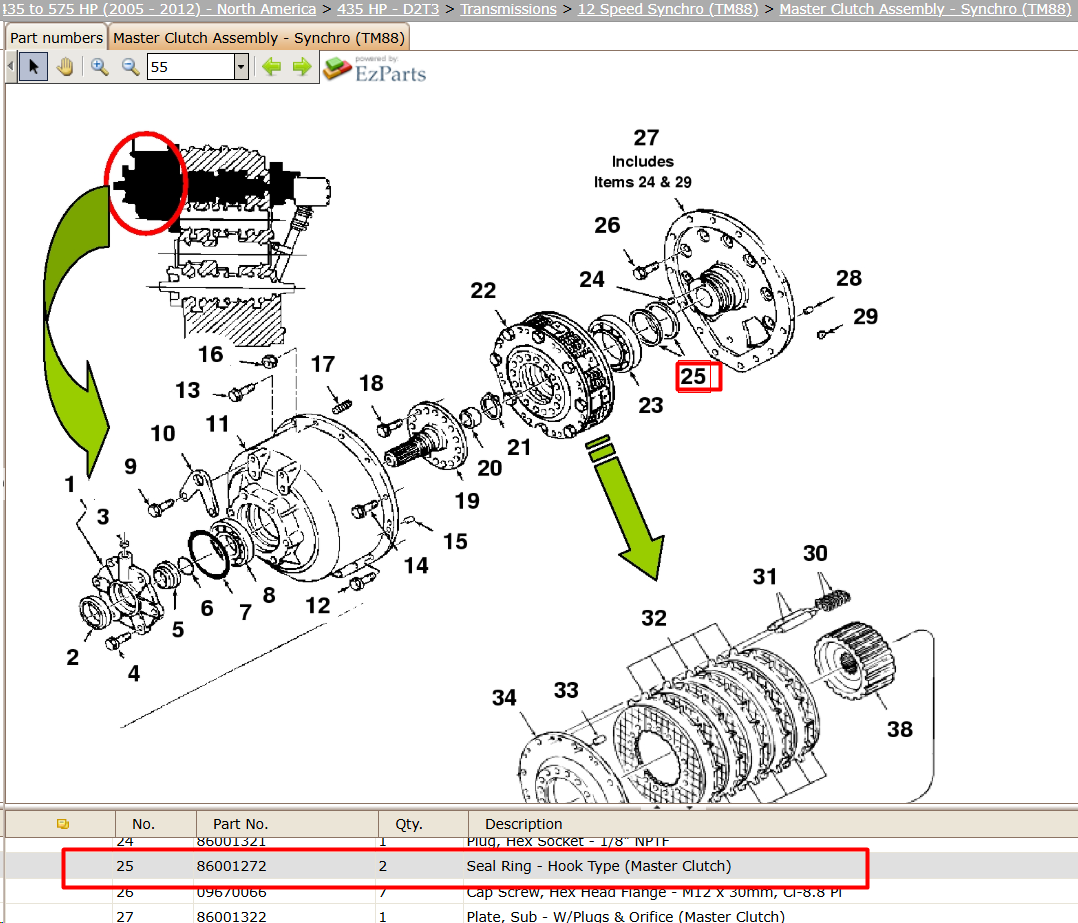This screenshot has height=923, width=1078.
Task: Select the arrow pointer tool
Action: [33, 67]
